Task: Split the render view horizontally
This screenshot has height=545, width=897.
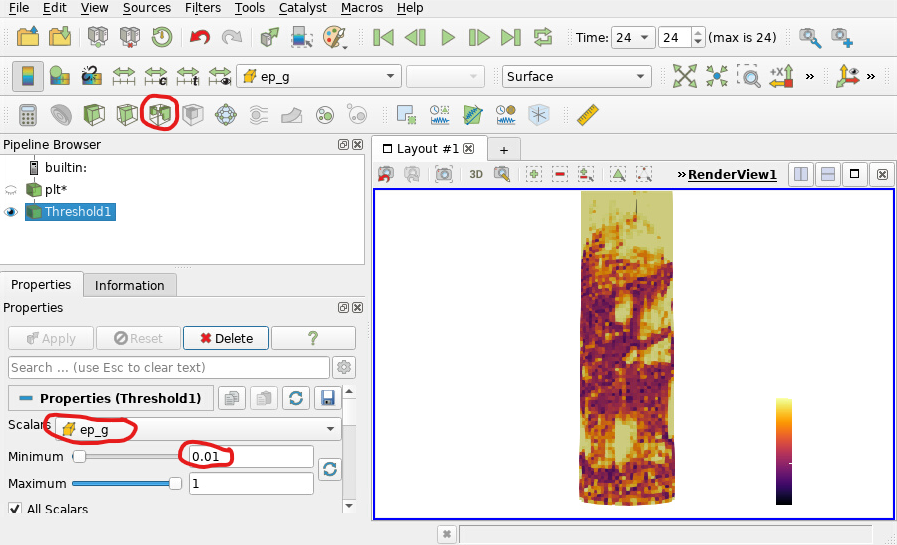Action: point(801,174)
